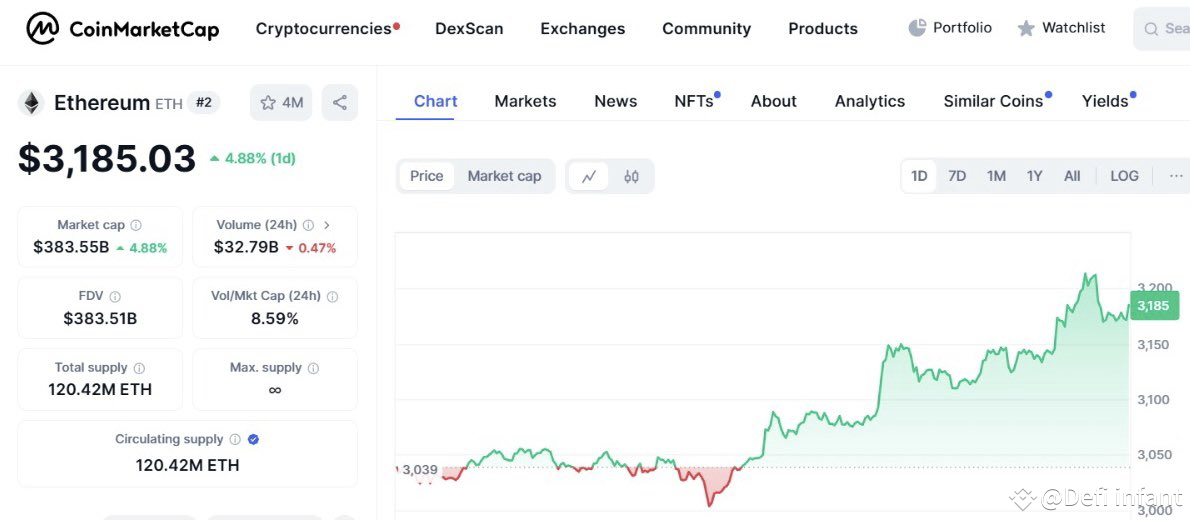Open the Watchlist star icon

click(x=1026, y=28)
